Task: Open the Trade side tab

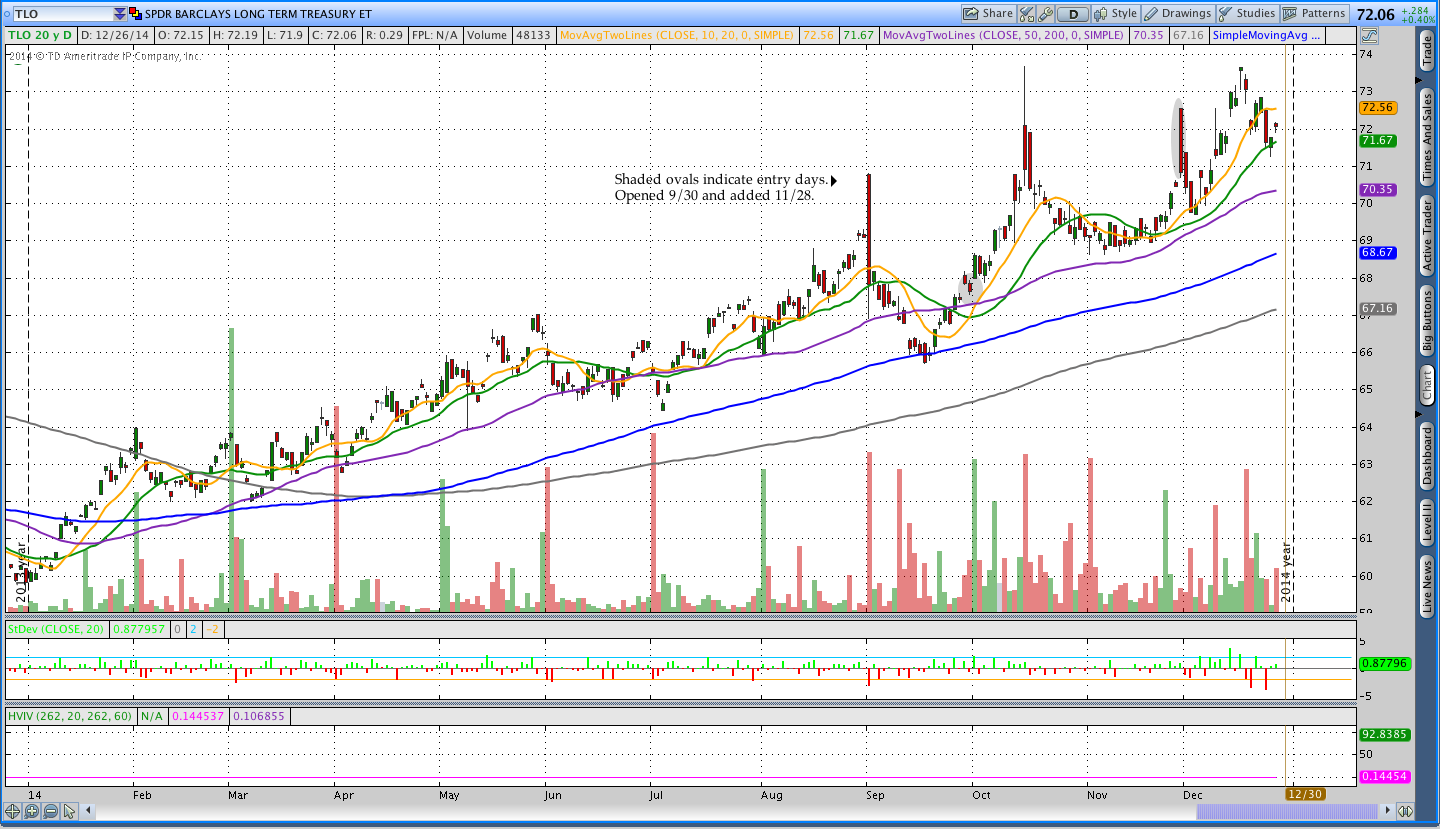Action: (x=1428, y=49)
